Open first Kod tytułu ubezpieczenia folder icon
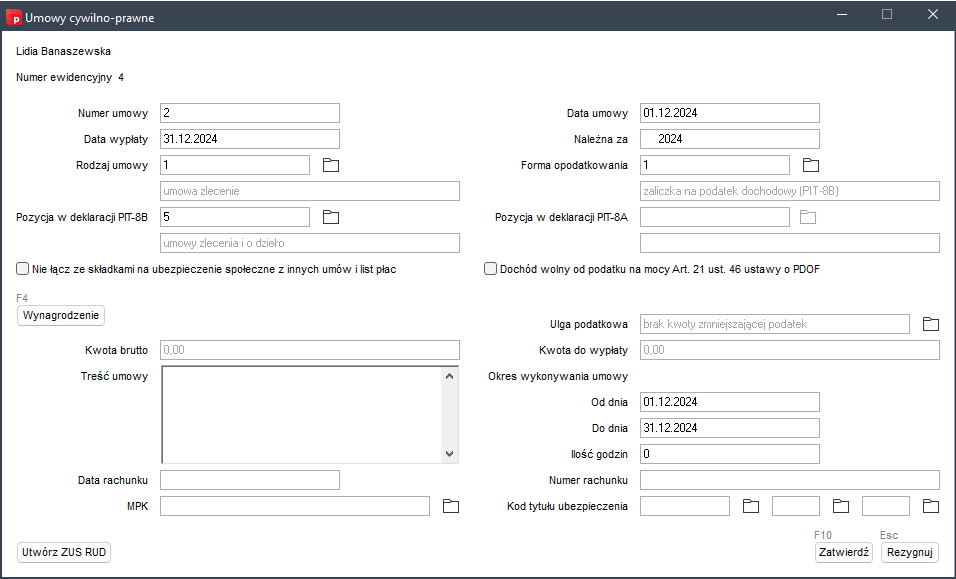The height and width of the screenshot is (579, 956). (x=751, y=506)
